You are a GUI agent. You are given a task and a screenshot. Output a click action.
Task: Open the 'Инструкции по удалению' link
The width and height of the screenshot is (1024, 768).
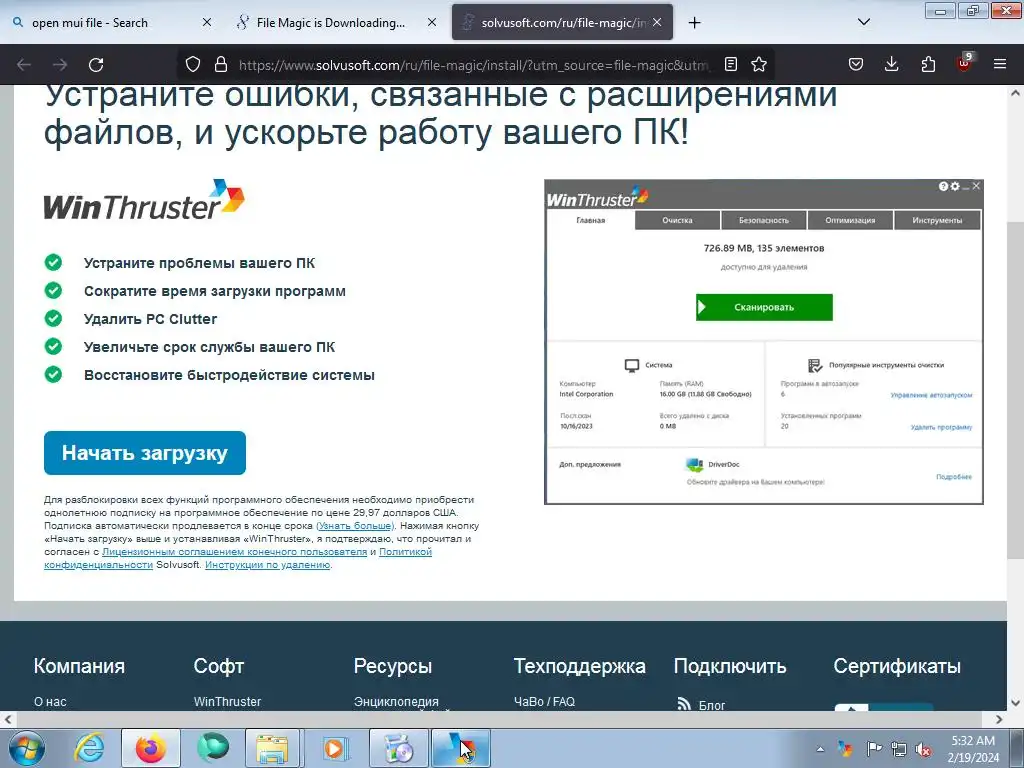point(267,565)
